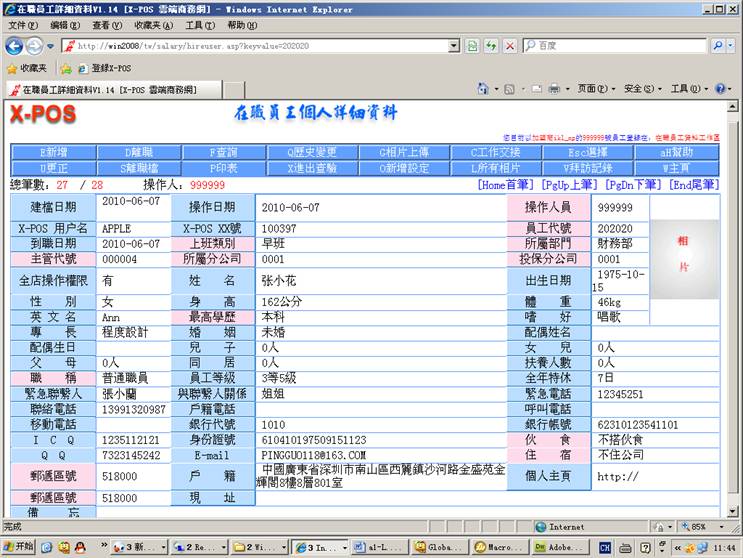Expand the address bar URL dropdown
Screen dimensions: 743x558
(x=454, y=46)
